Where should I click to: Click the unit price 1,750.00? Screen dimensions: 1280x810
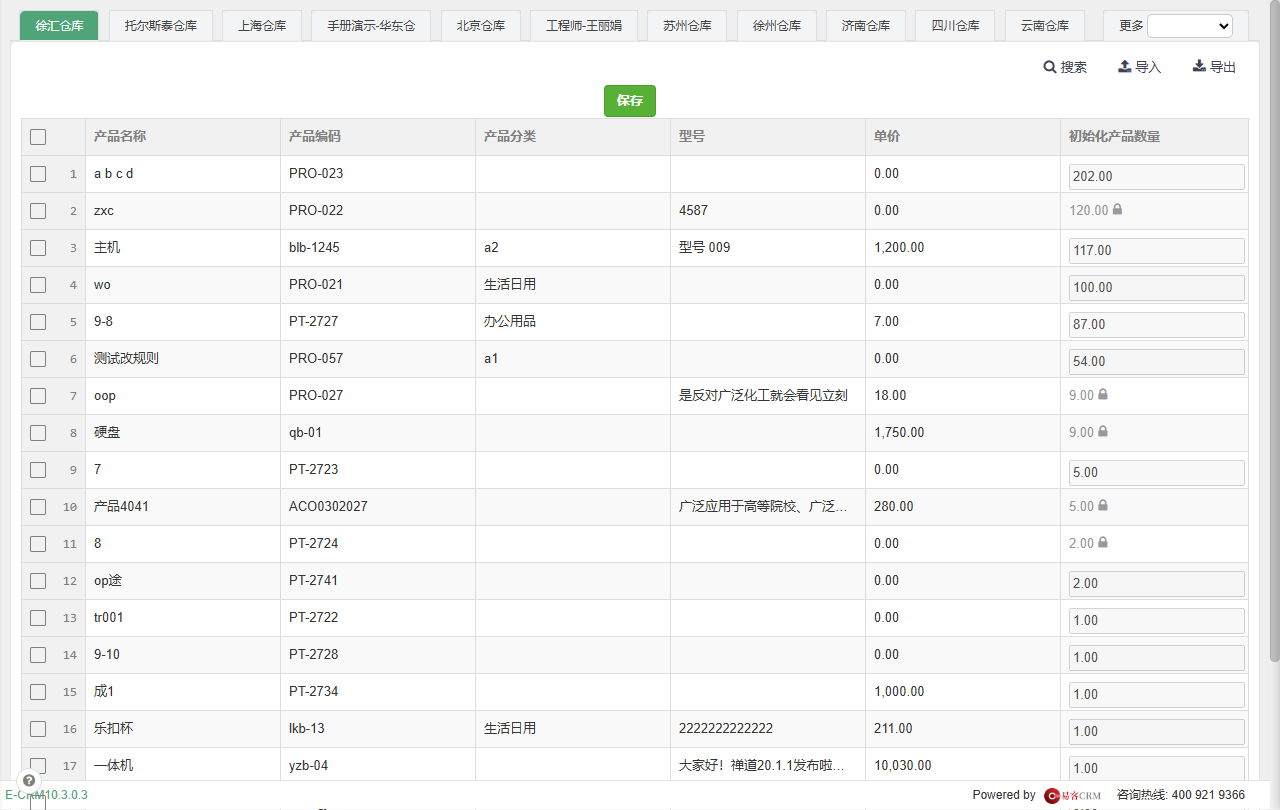899,432
